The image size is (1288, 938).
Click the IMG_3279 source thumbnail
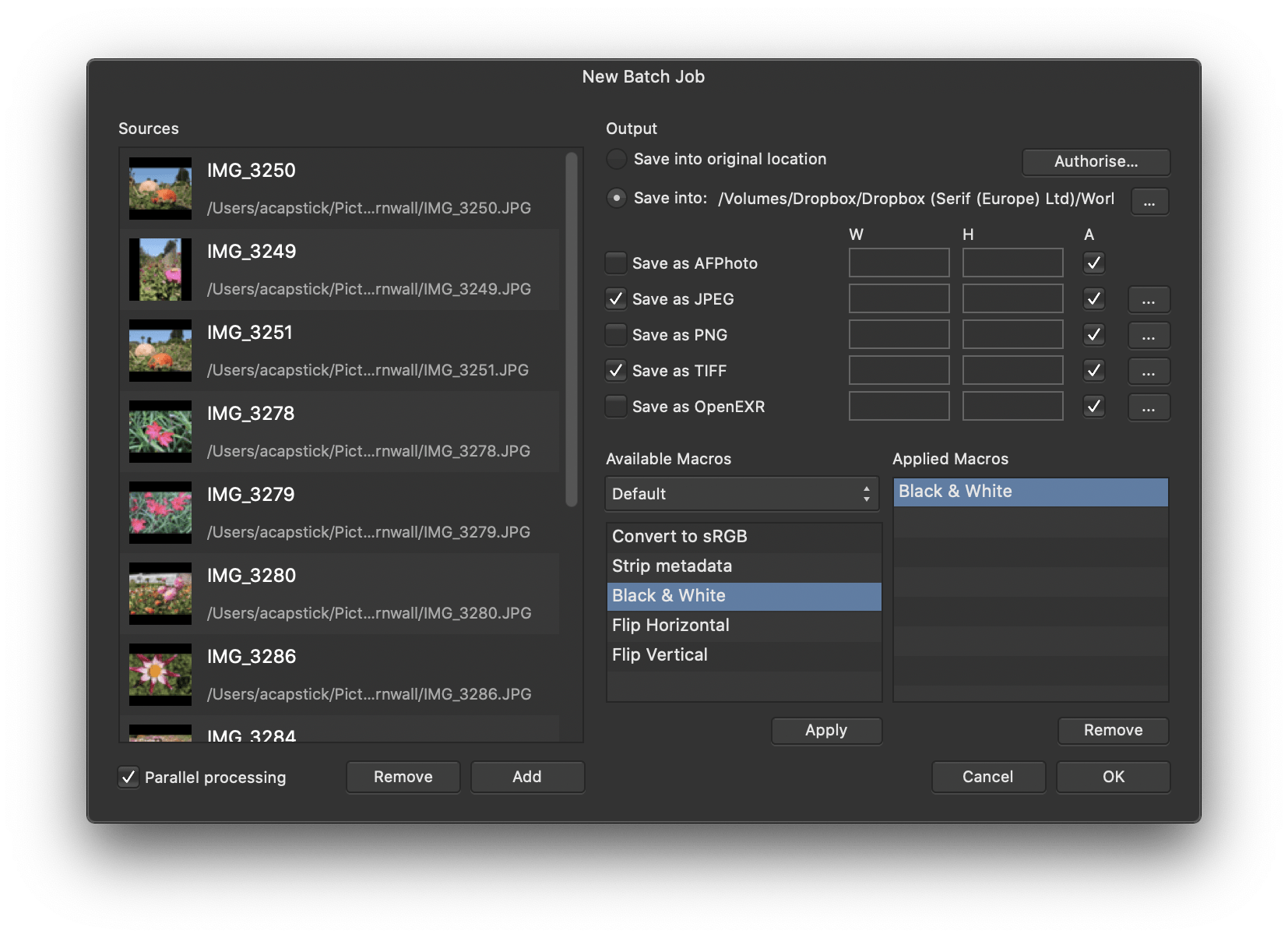160,512
